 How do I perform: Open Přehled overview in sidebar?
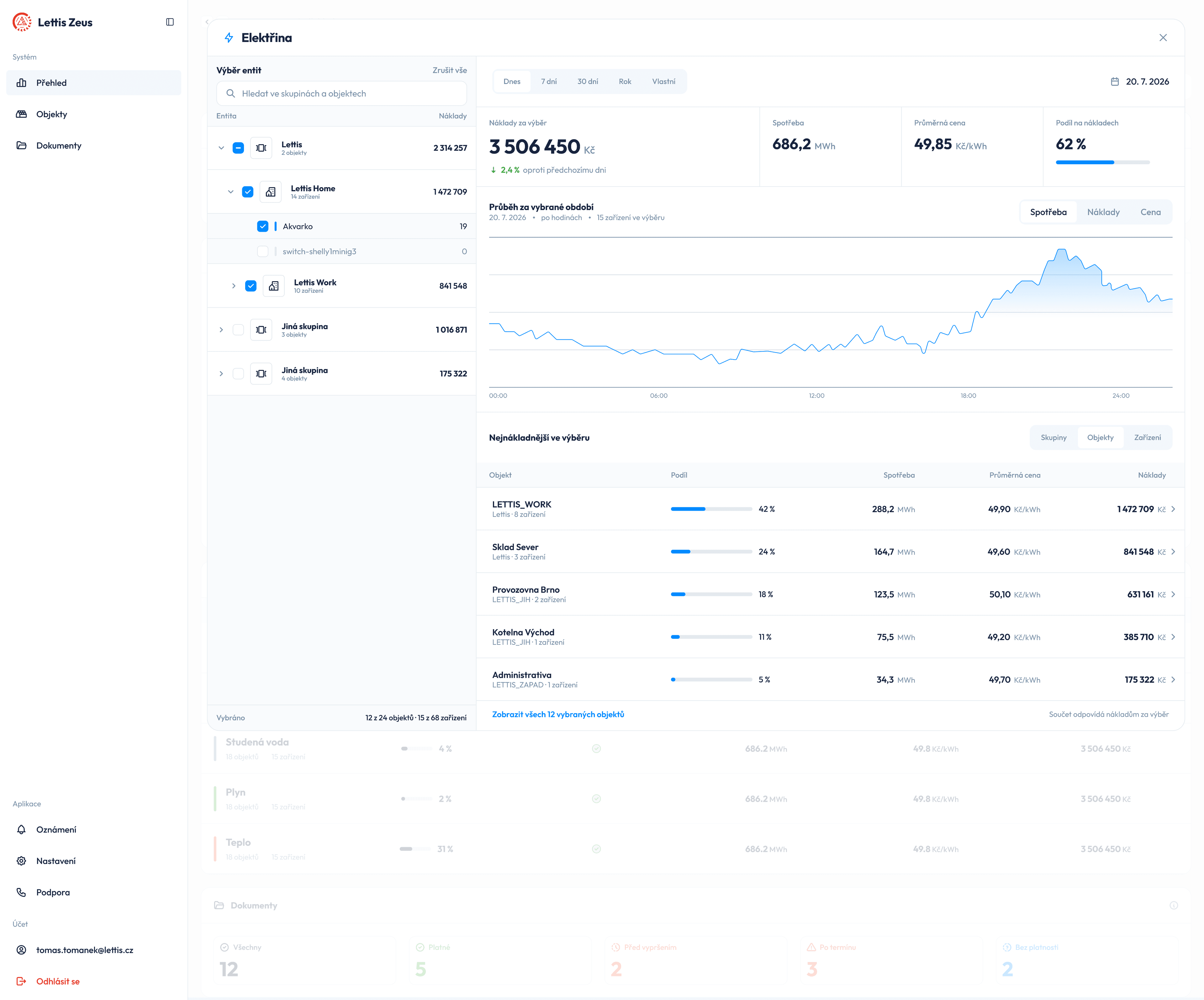pyautogui.click(x=93, y=82)
